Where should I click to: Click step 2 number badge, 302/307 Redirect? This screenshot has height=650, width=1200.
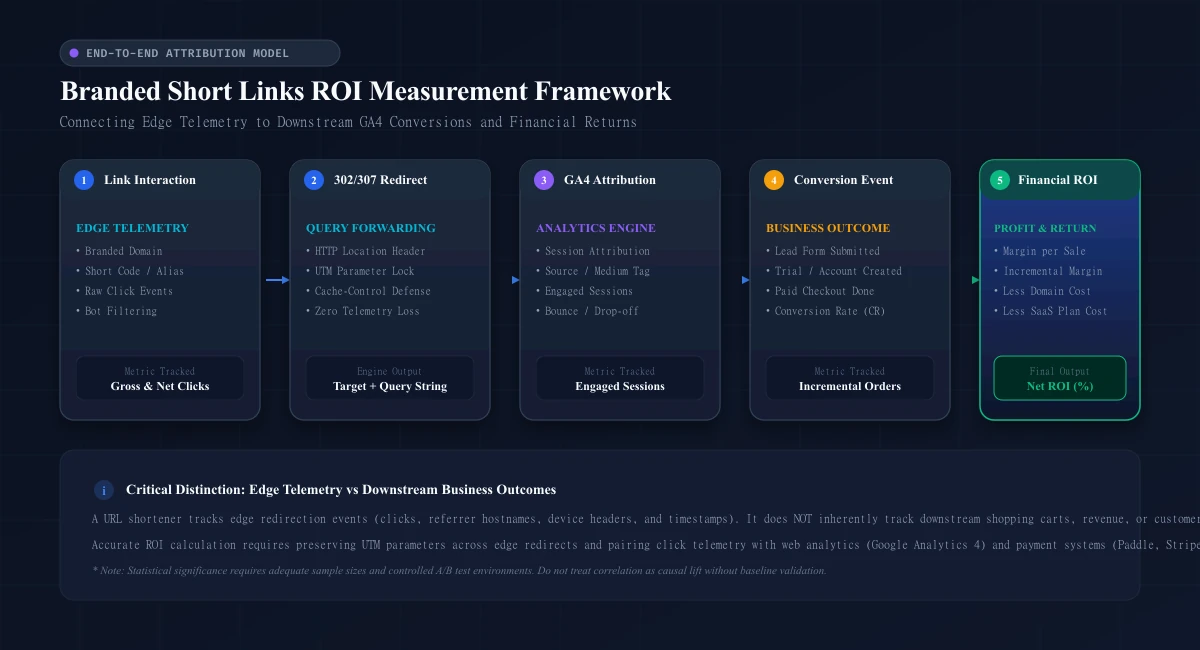click(x=314, y=180)
